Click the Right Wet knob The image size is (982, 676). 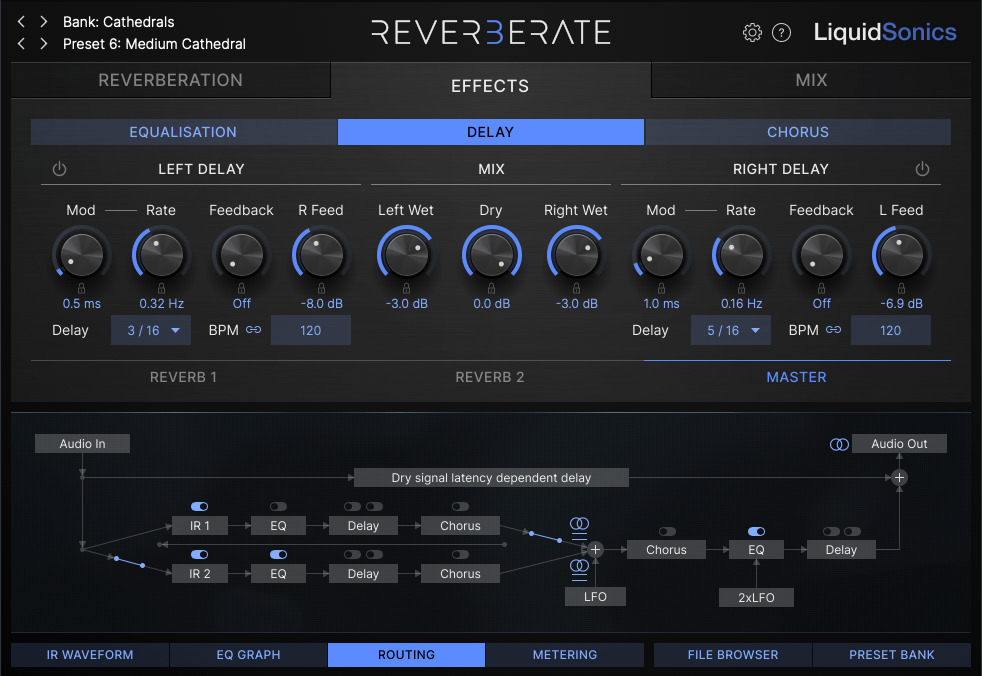[576, 254]
